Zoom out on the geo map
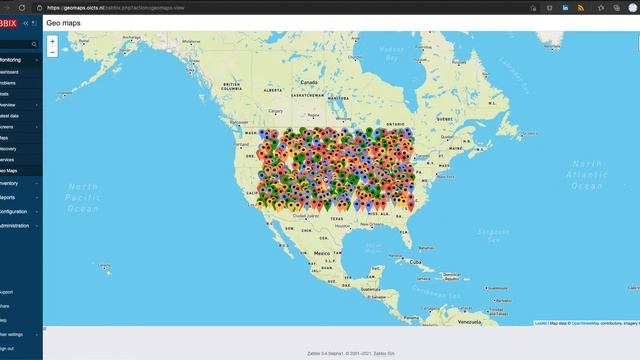Viewport: 640px width, 360px height. pyautogui.click(x=52, y=52)
